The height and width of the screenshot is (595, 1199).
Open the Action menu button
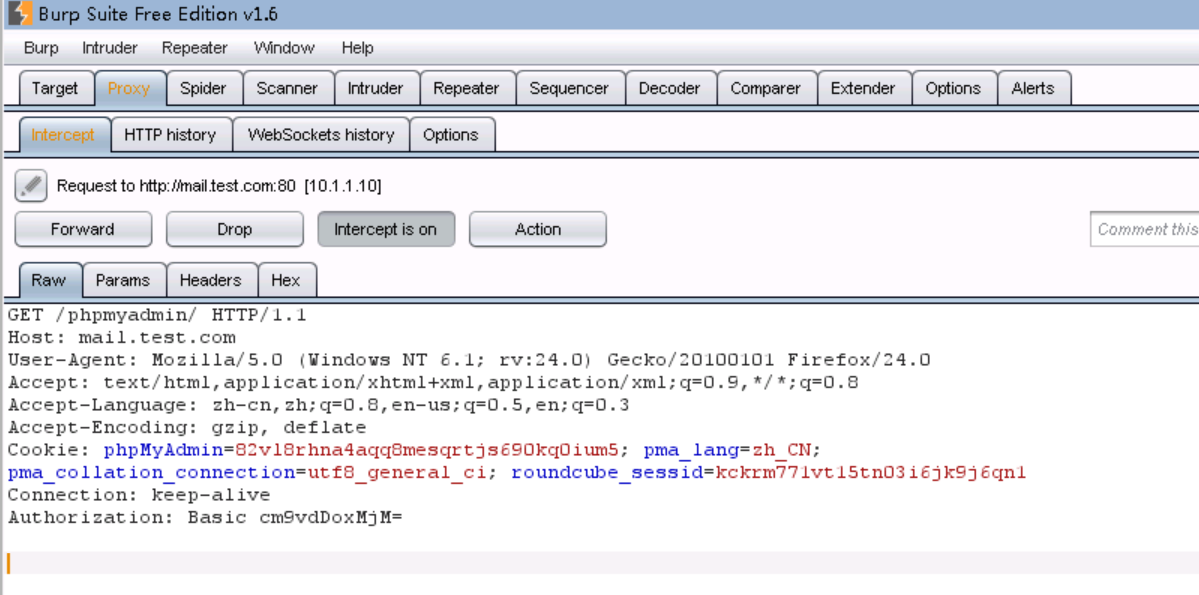tap(538, 229)
